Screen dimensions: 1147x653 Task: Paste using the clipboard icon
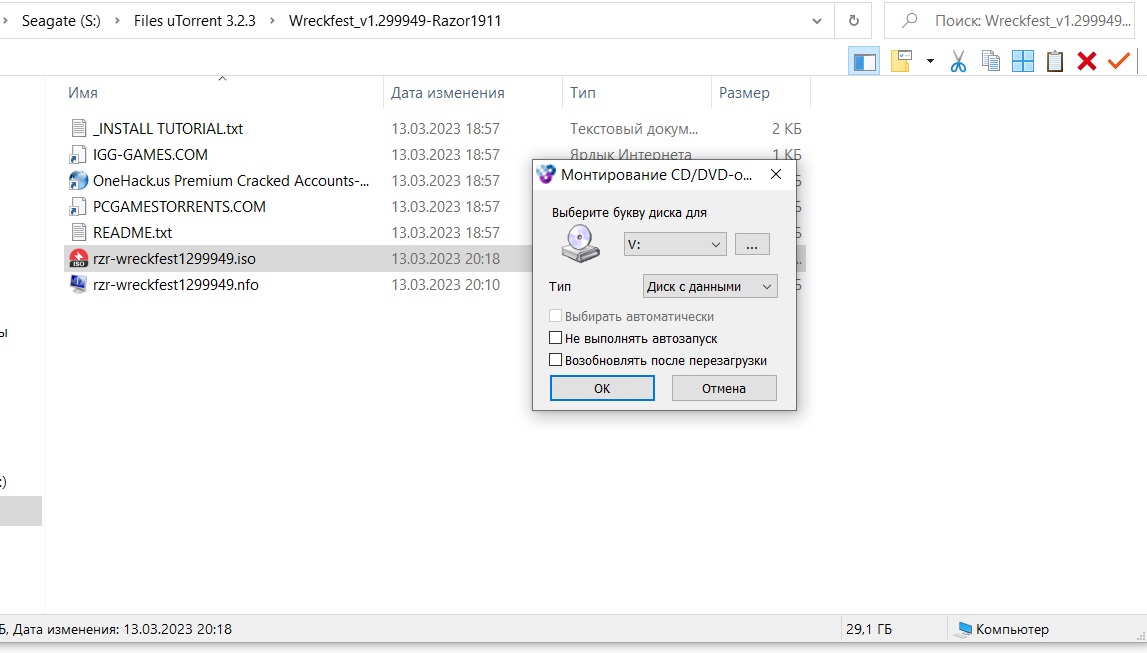coord(1054,61)
